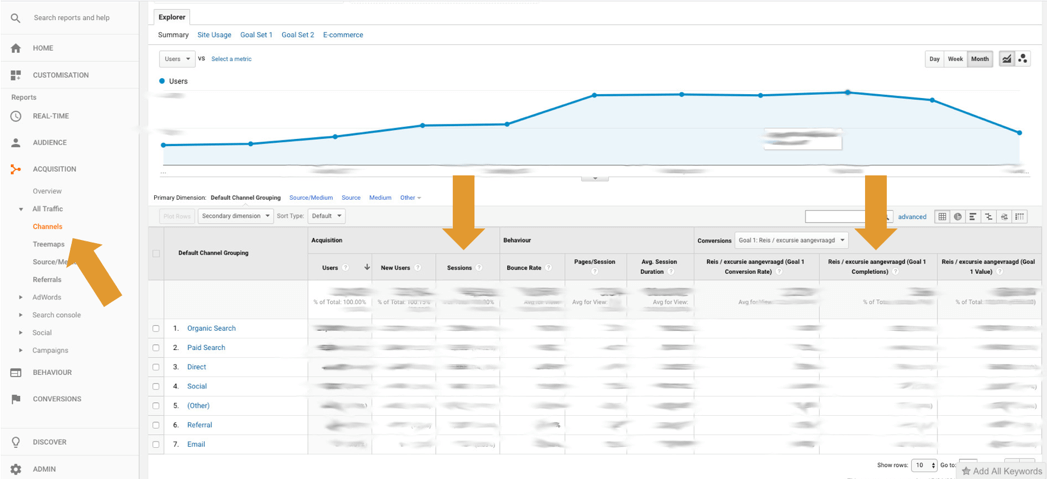Open the Users metric dropdown
The height and width of the screenshot is (479, 1047).
pos(177,59)
